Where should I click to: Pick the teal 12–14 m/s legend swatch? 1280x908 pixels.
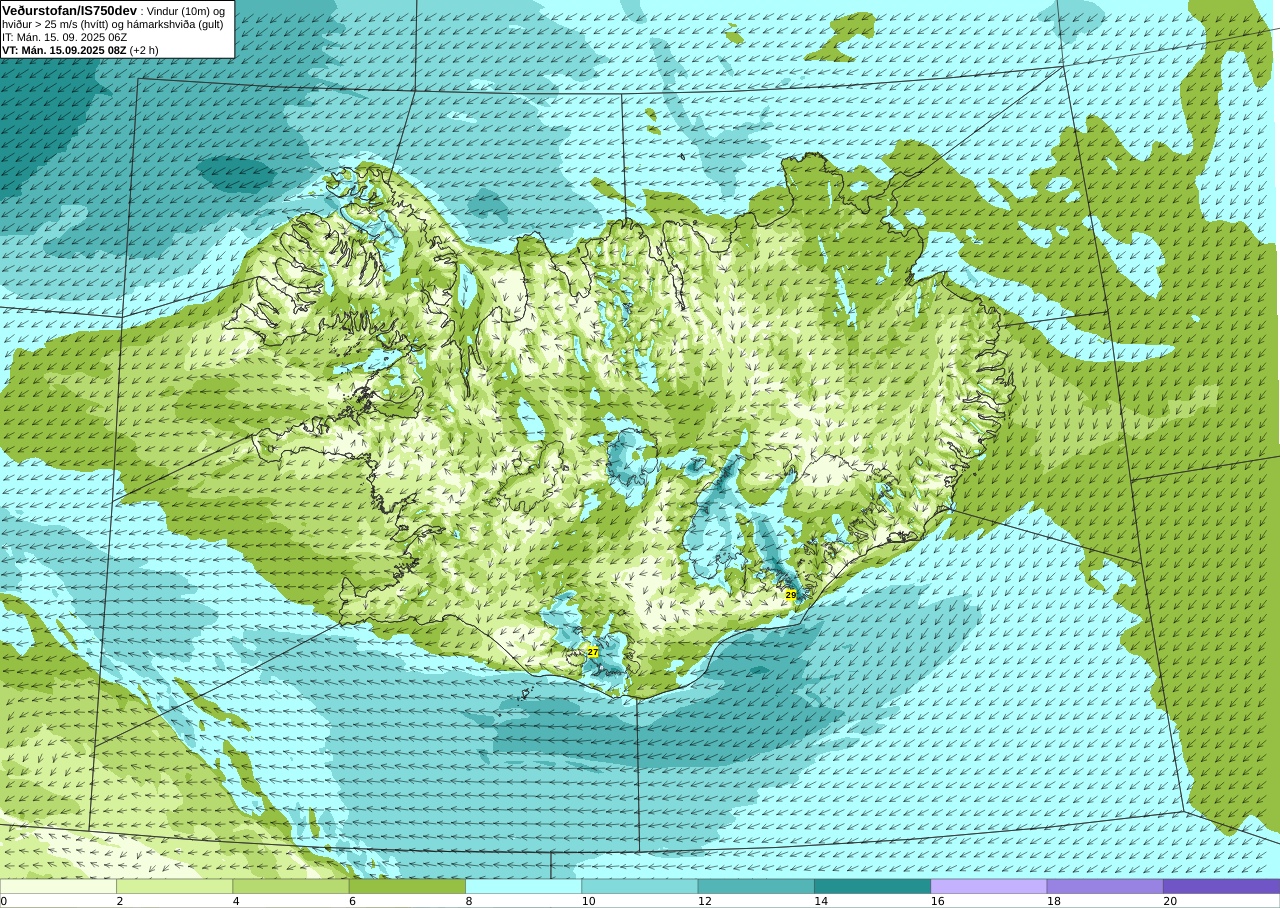click(x=756, y=886)
